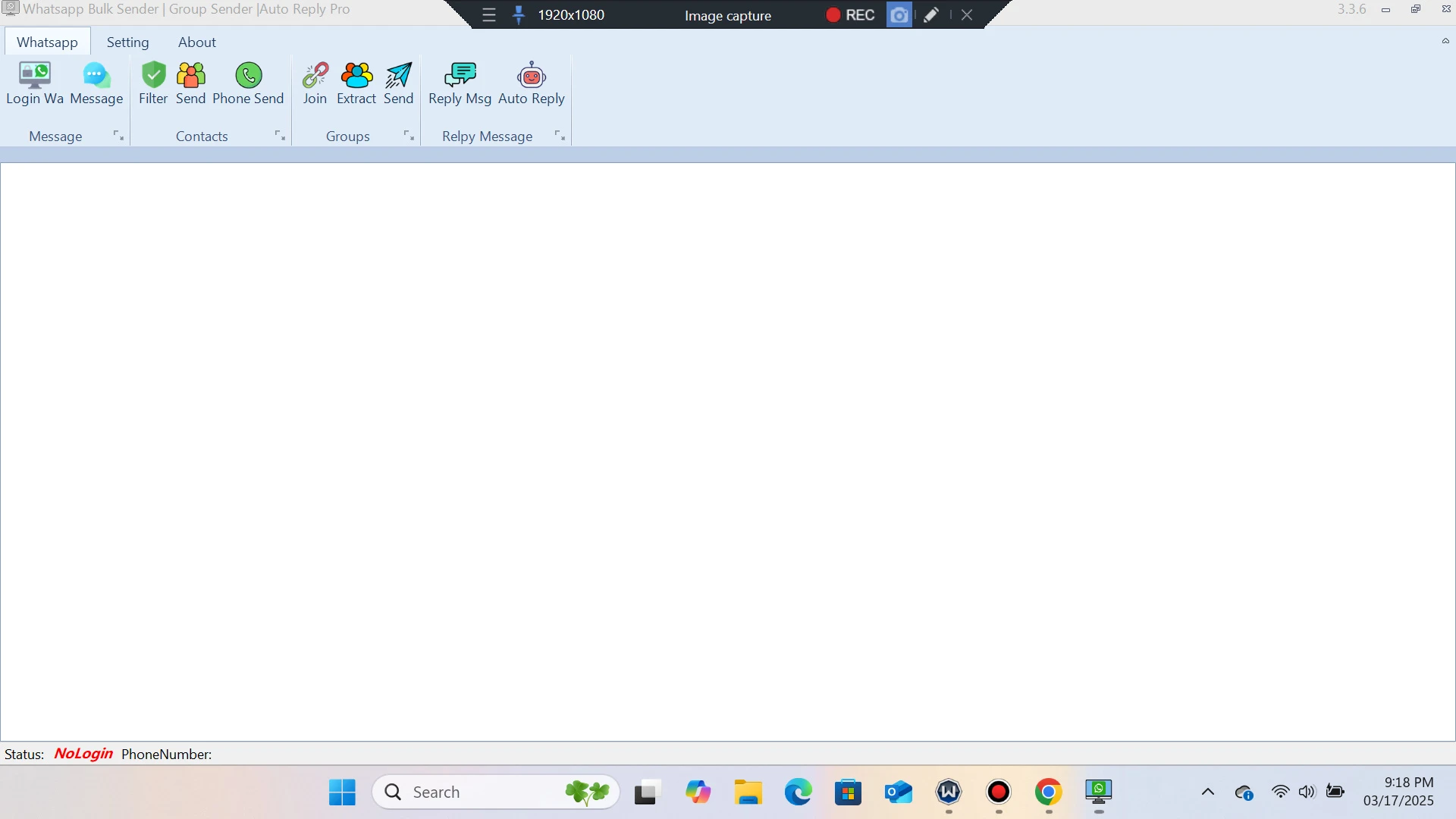The height and width of the screenshot is (819, 1456).
Task: Open the About ribbon tab
Action: 197,42
